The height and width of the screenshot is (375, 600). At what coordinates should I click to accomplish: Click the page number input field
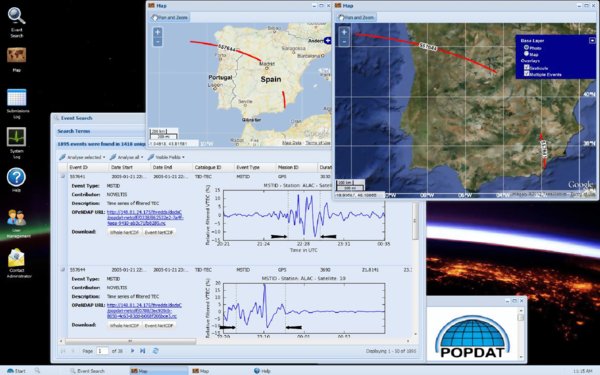pos(102,351)
